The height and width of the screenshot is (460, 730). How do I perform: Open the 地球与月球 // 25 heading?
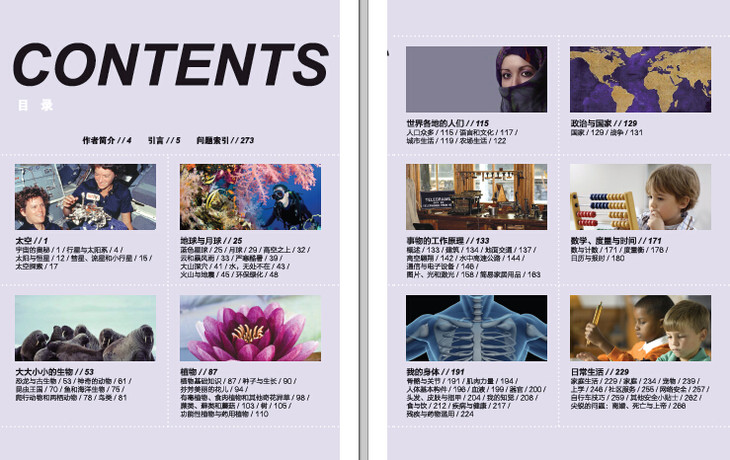click(211, 241)
